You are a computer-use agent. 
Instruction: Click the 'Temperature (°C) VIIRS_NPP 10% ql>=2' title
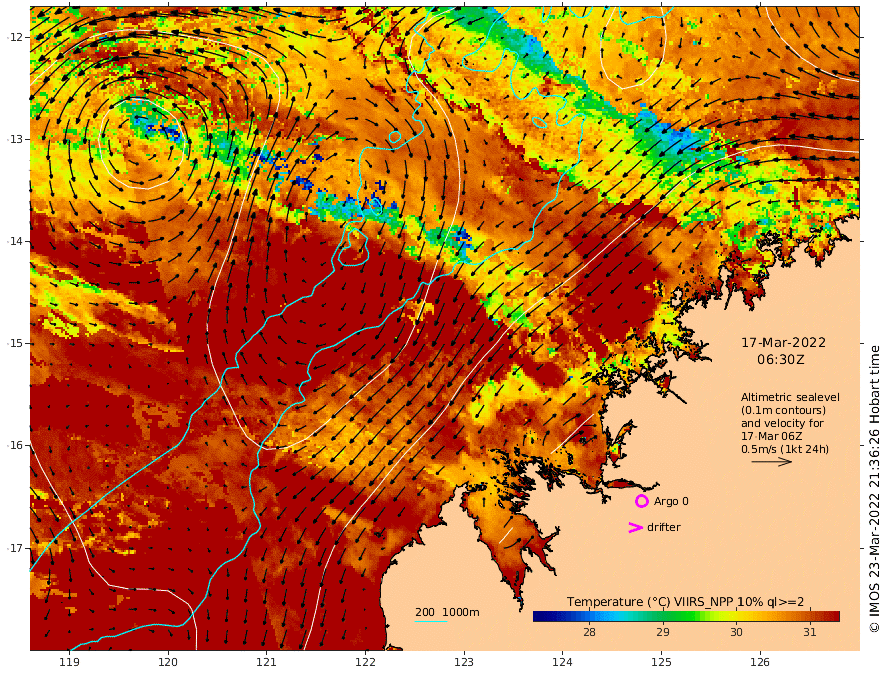[685, 602]
